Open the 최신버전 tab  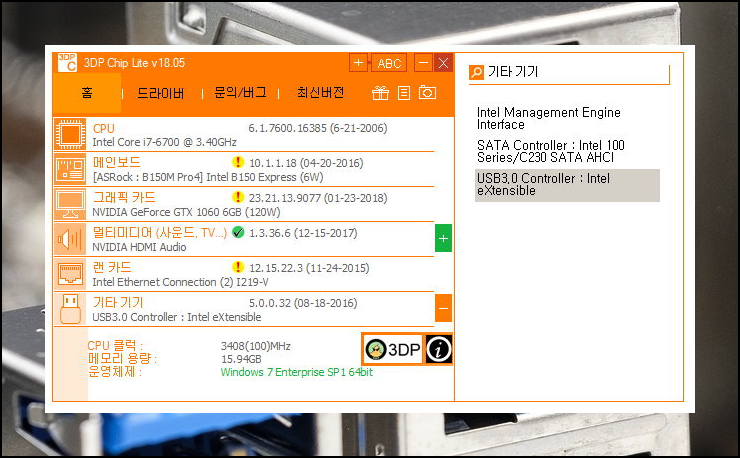coord(320,93)
